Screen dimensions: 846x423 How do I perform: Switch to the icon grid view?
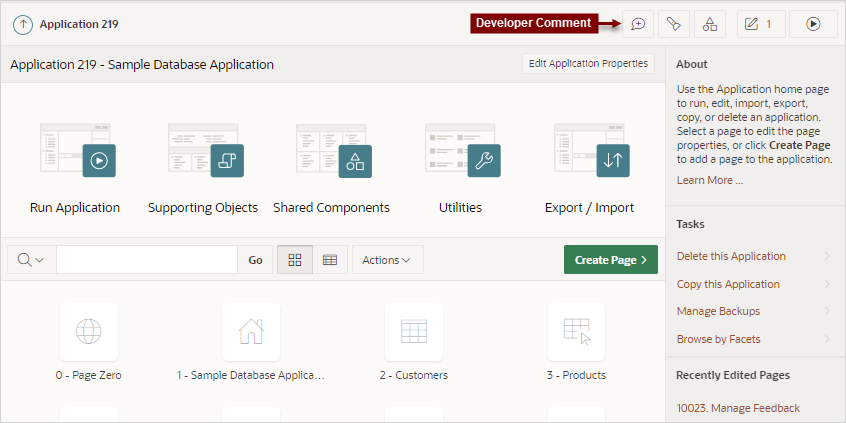(x=295, y=260)
